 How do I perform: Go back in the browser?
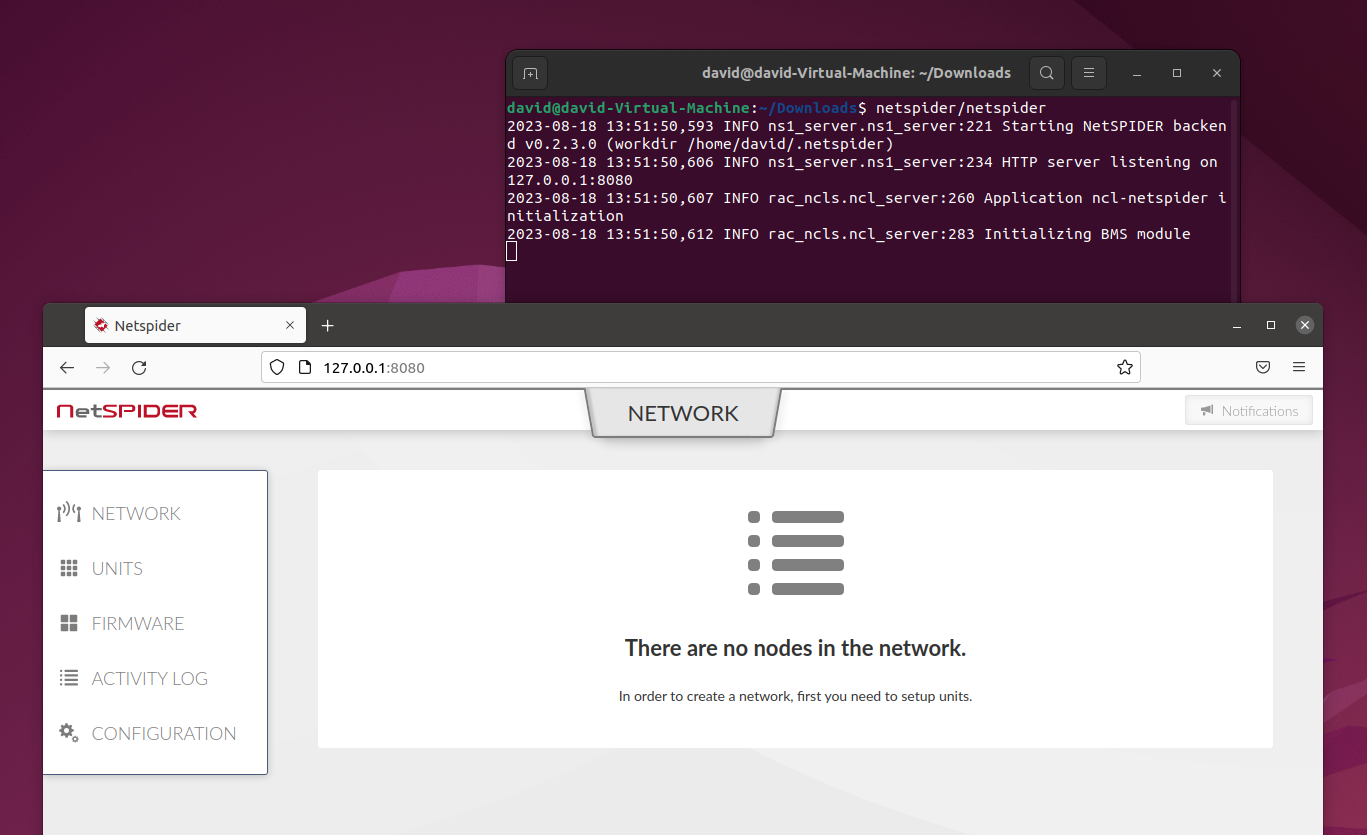pos(67,367)
